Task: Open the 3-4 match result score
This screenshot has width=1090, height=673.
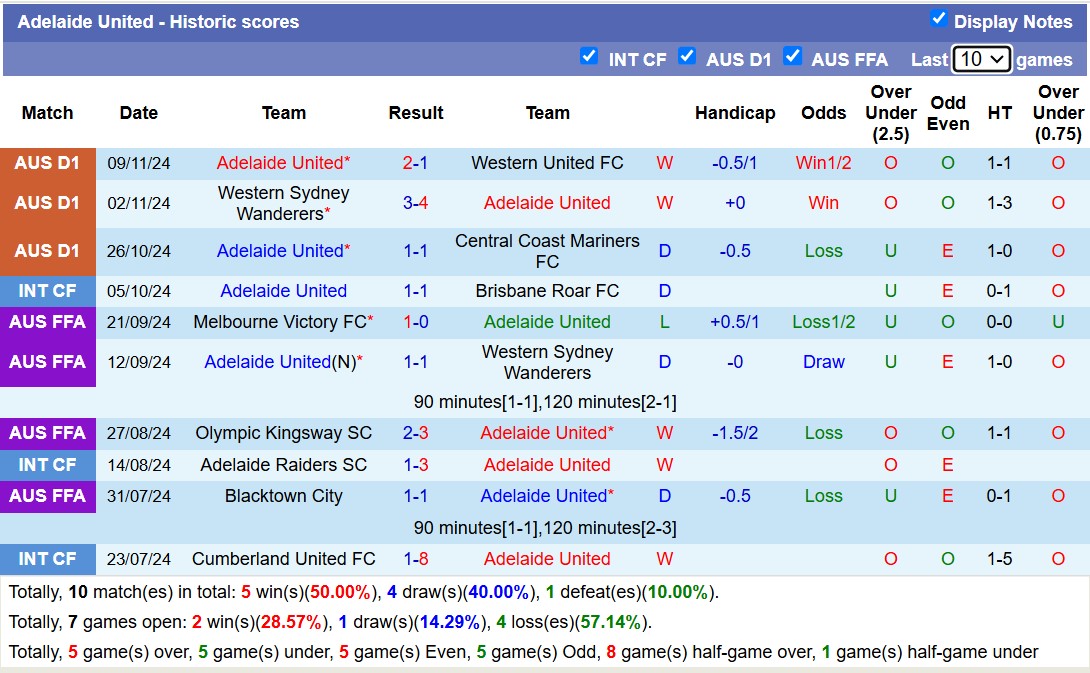Action: click(x=415, y=203)
